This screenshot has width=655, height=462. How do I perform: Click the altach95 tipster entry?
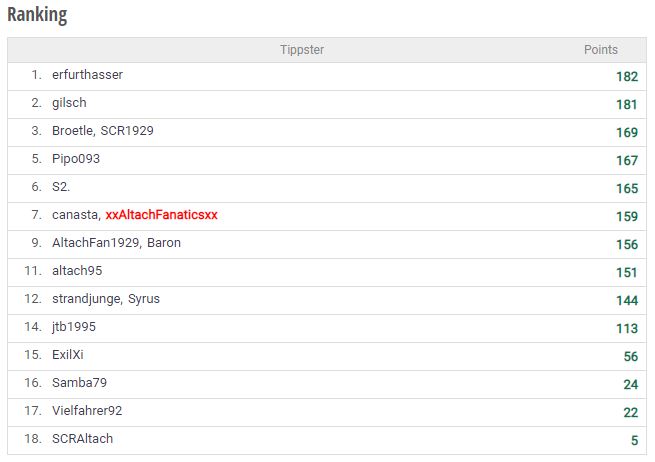click(77, 271)
